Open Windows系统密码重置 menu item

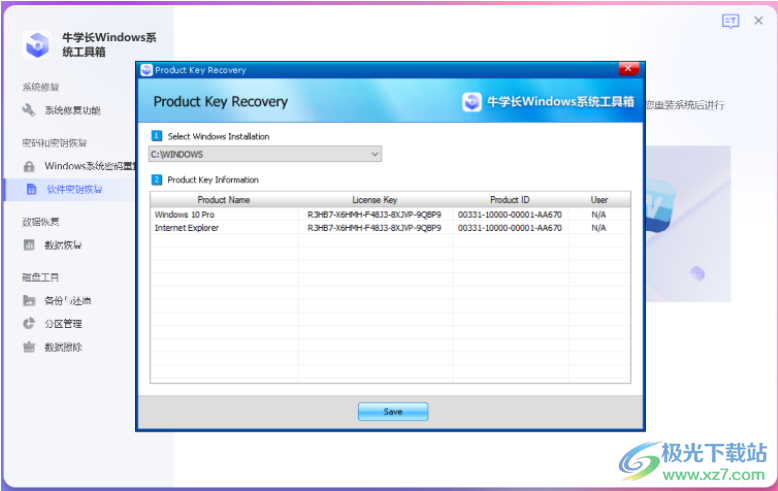click(x=89, y=166)
